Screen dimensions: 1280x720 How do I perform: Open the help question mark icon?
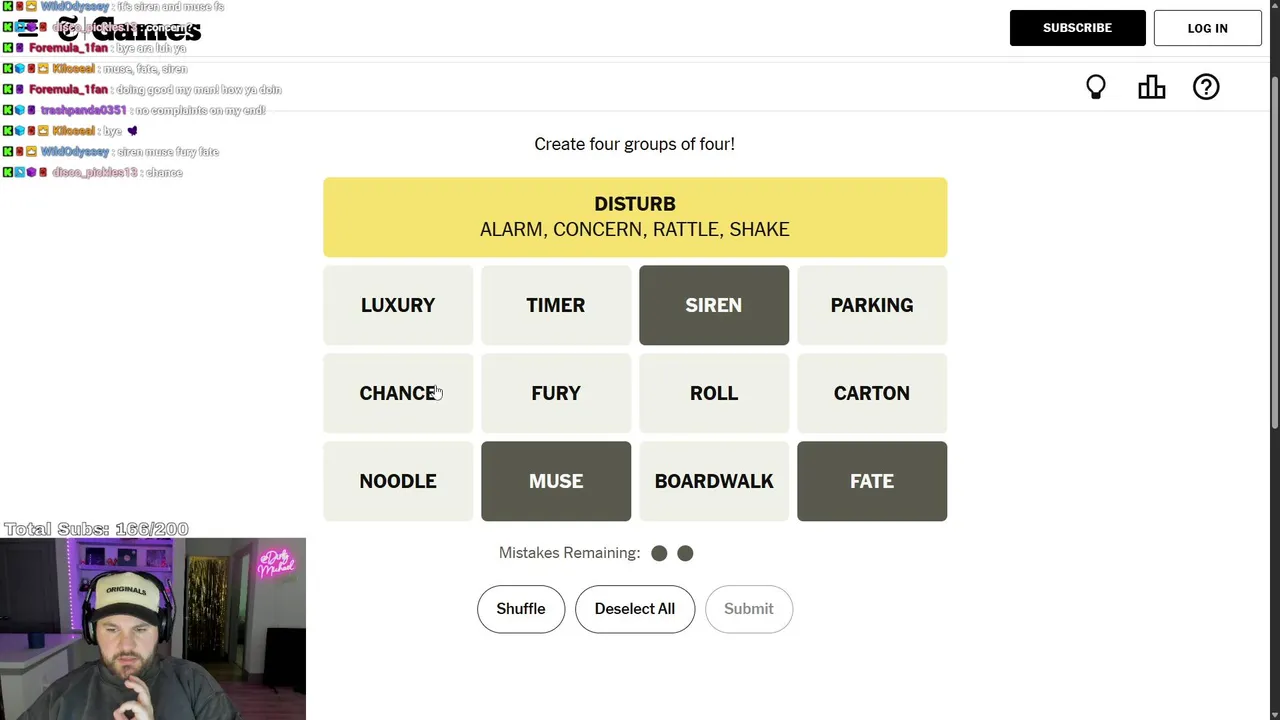click(x=1206, y=88)
